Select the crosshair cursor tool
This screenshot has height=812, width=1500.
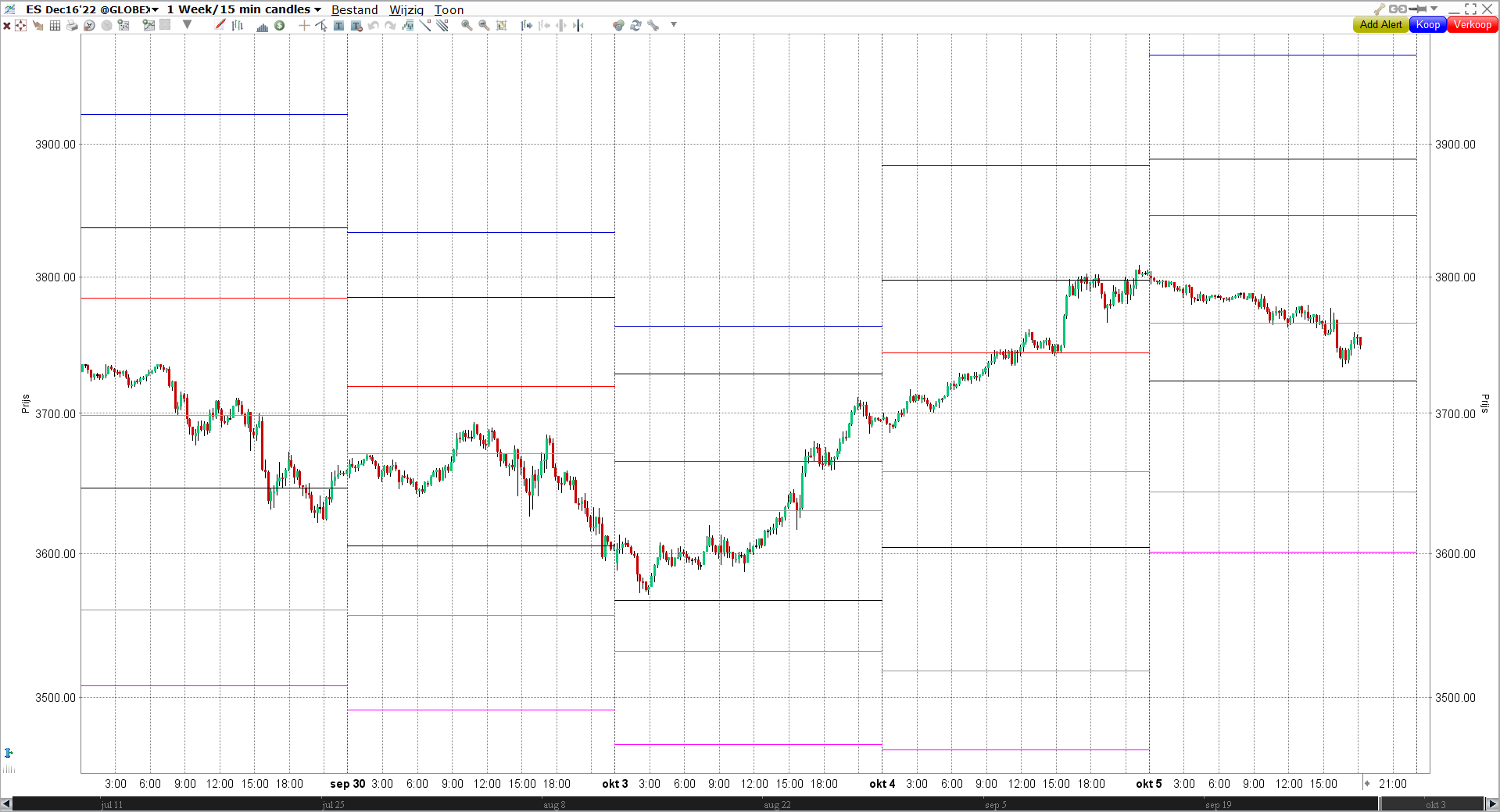[304, 25]
